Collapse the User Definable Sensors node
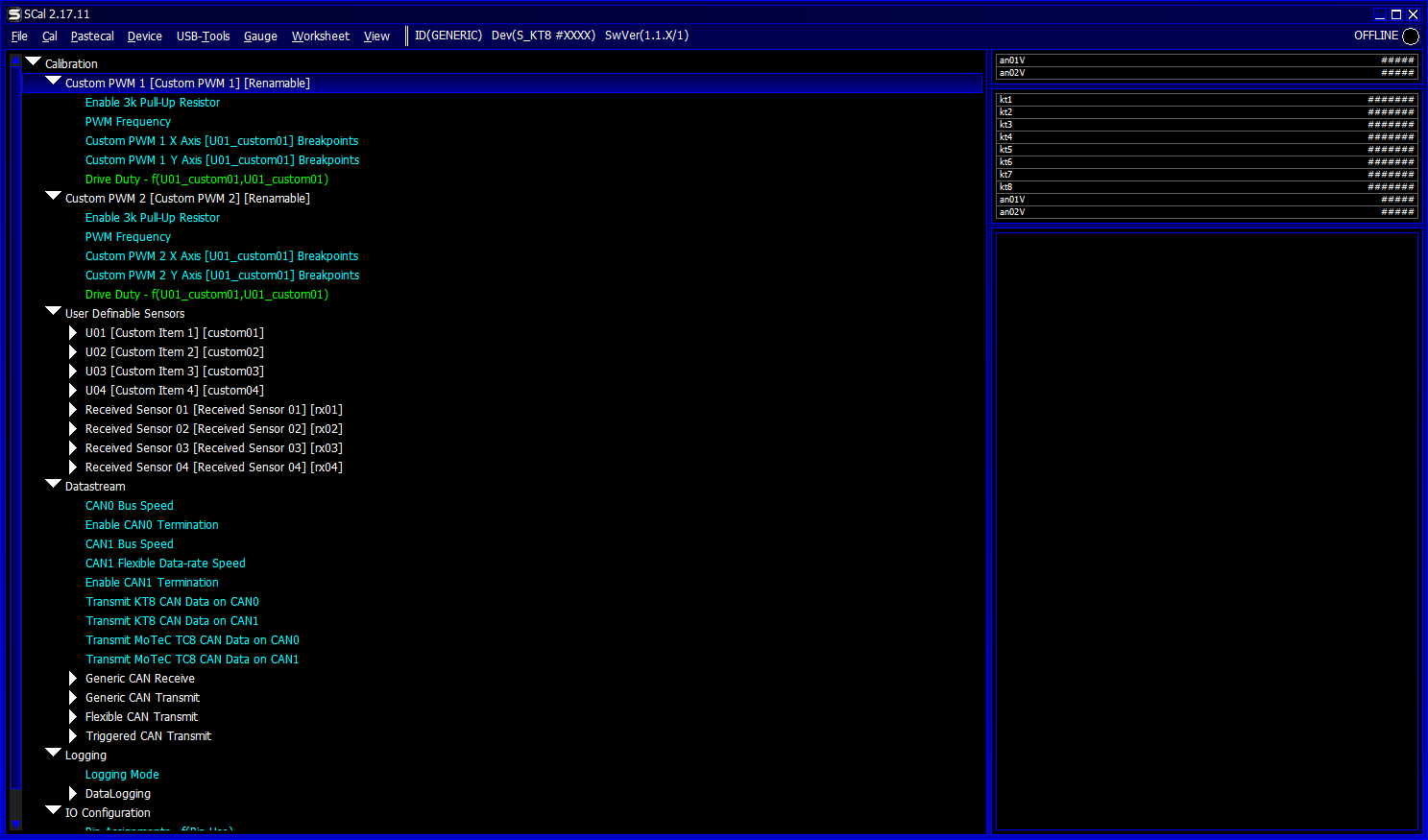 click(x=54, y=311)
